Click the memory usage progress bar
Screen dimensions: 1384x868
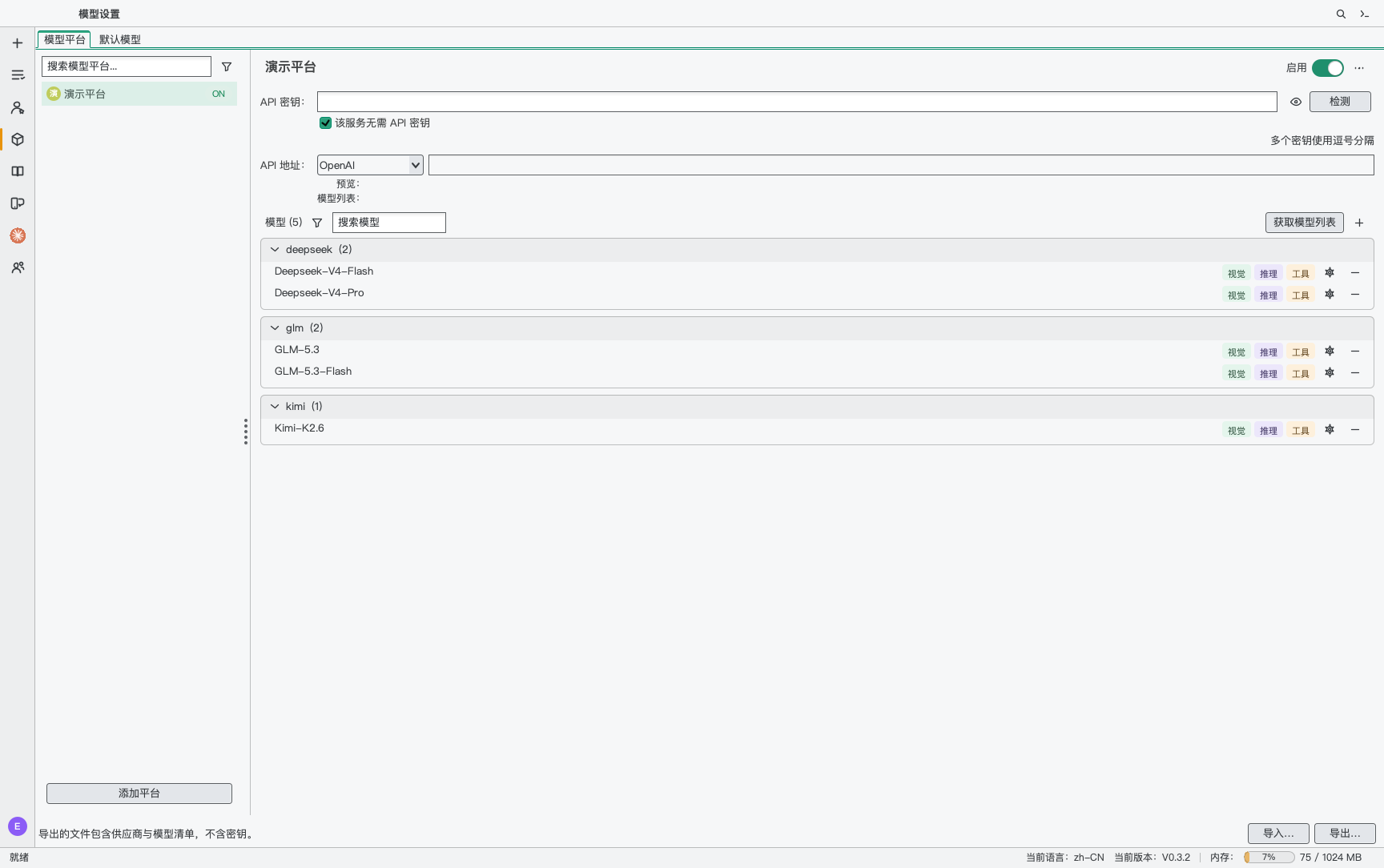(1269, 857)
